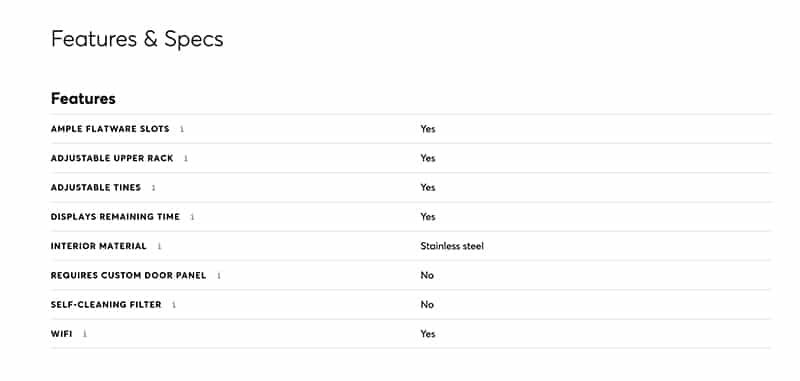Show info for Requires Custom Door Panel
This screenshot has height=381, width=800.
point(219,275)
